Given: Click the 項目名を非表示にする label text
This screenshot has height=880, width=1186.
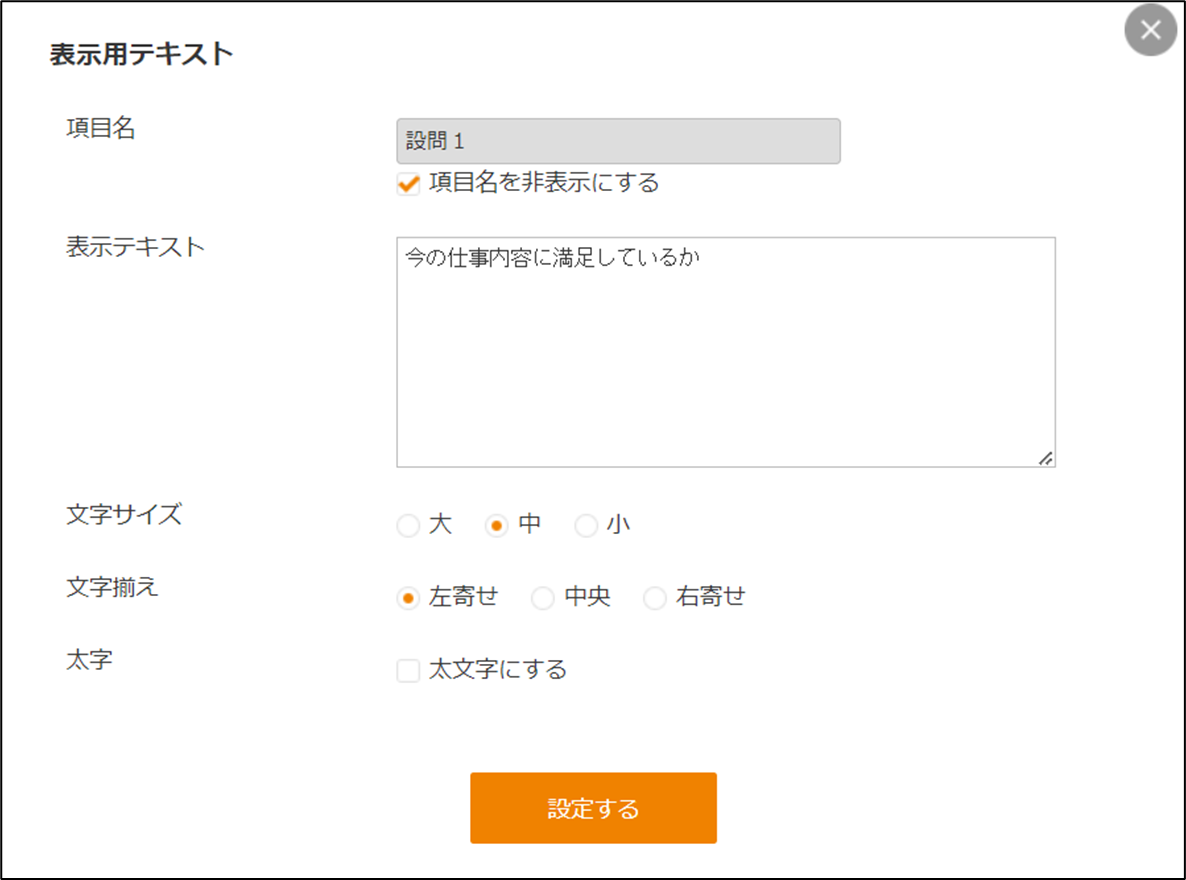Looking at the screenshot, I should 544,183.
